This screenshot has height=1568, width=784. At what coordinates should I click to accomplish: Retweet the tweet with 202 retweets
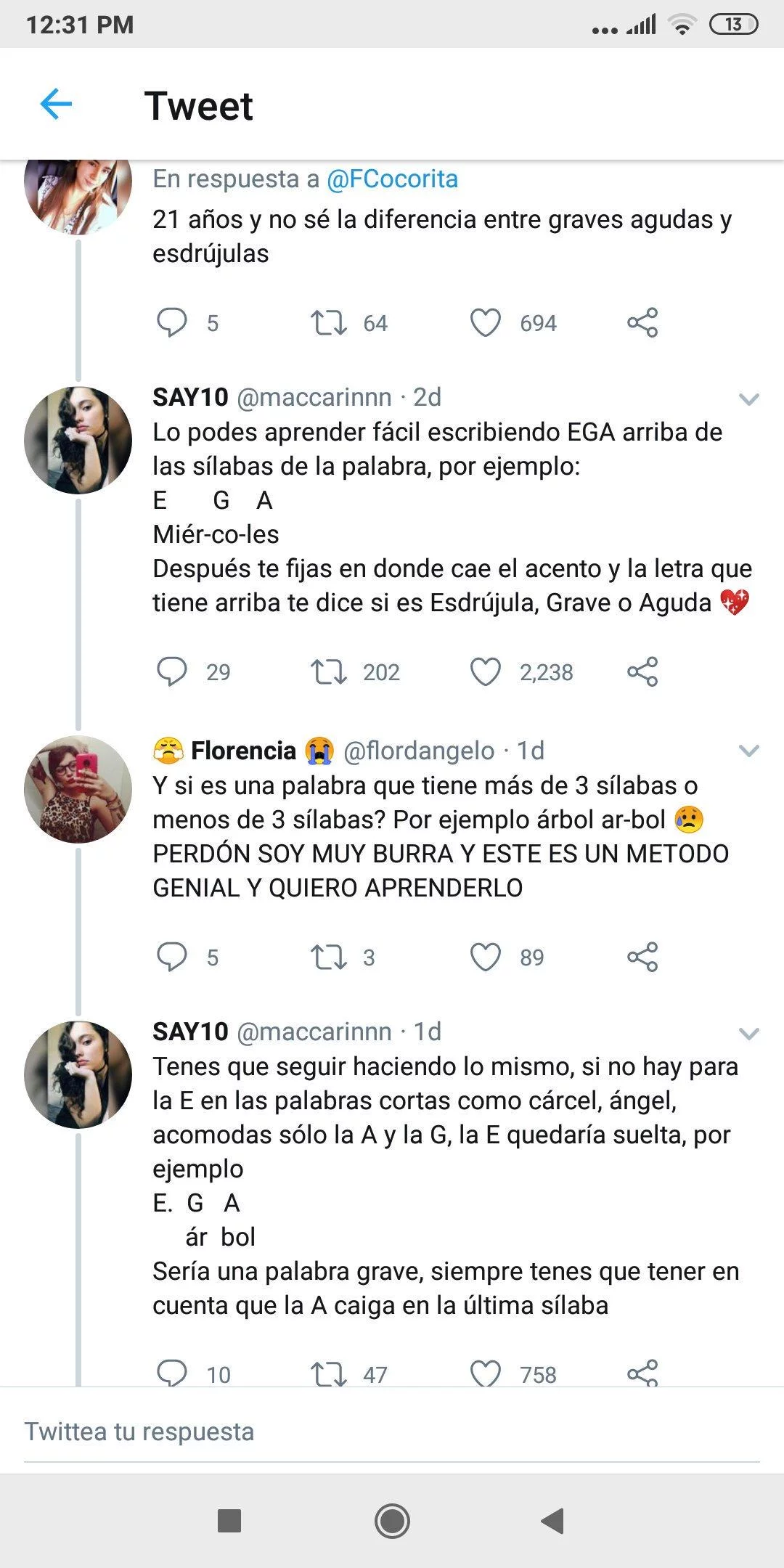point(329,671)
